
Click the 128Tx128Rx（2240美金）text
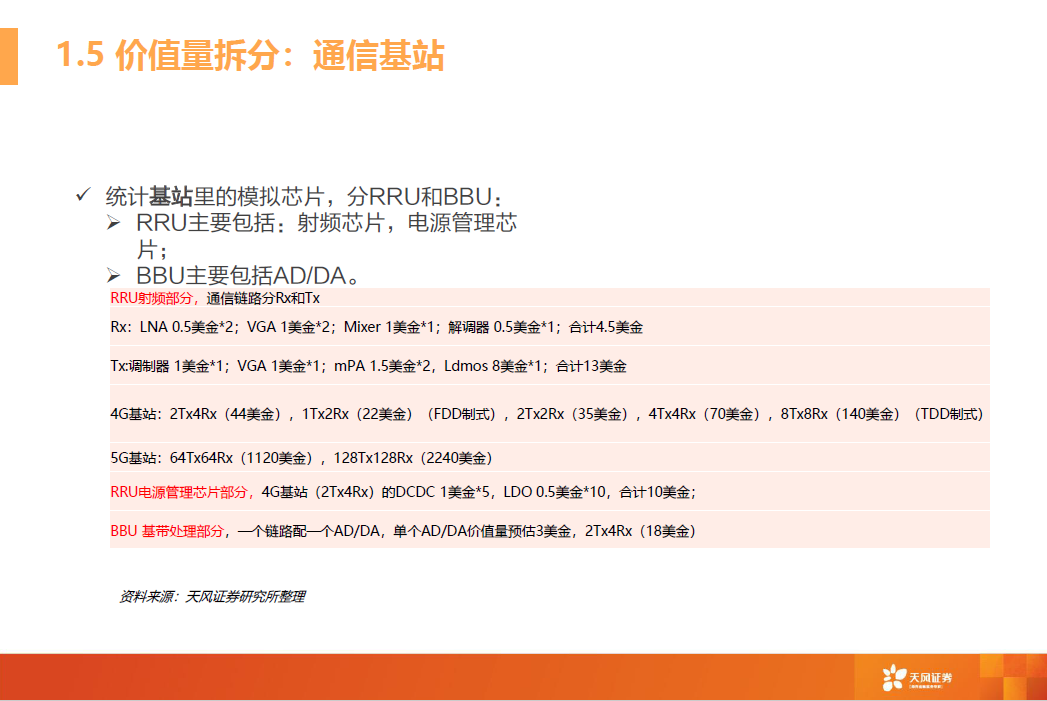click(x=411, y=458)
